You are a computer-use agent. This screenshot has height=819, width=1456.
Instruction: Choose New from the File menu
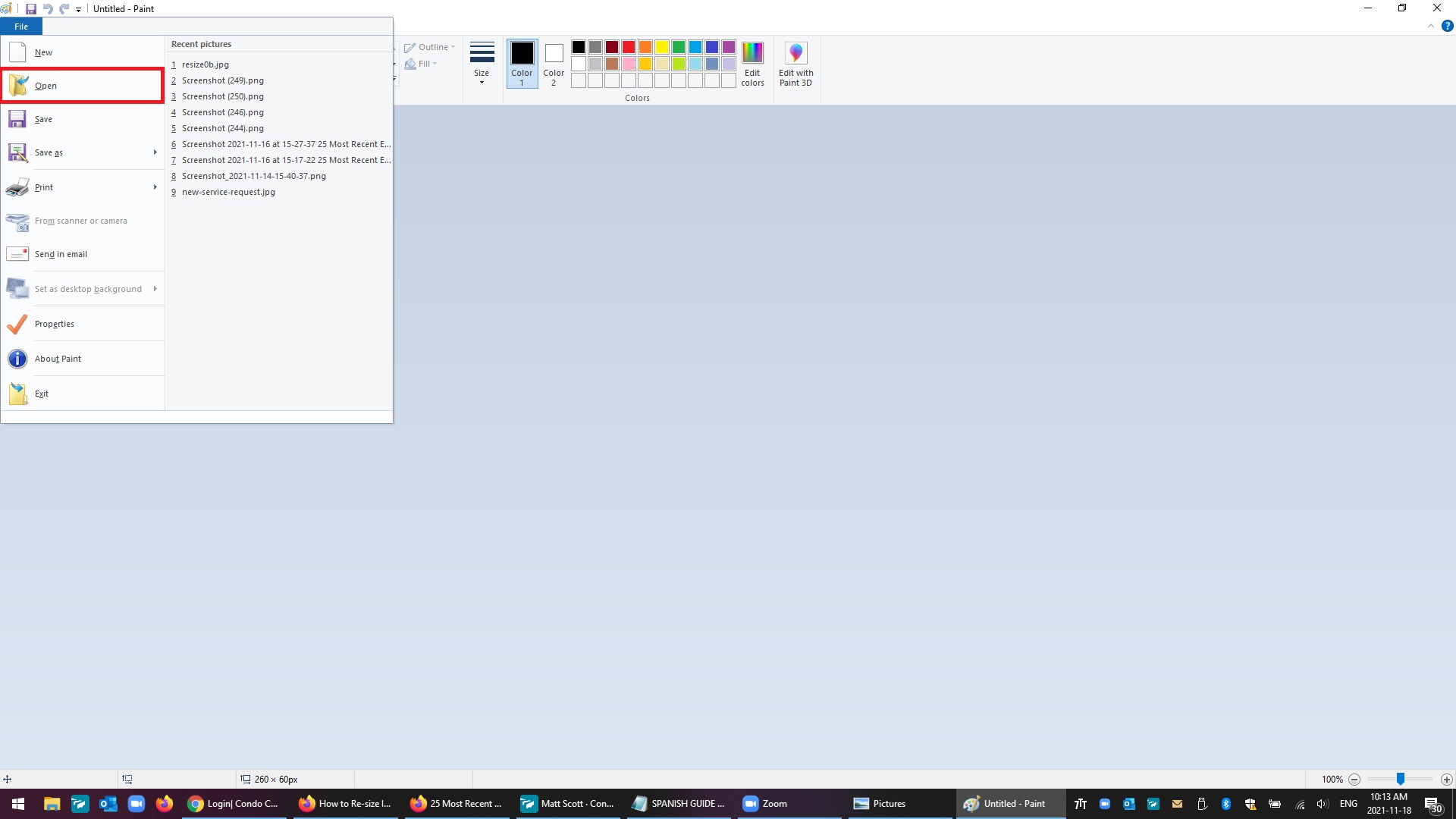pyautogui.click(x=83, y=52)
